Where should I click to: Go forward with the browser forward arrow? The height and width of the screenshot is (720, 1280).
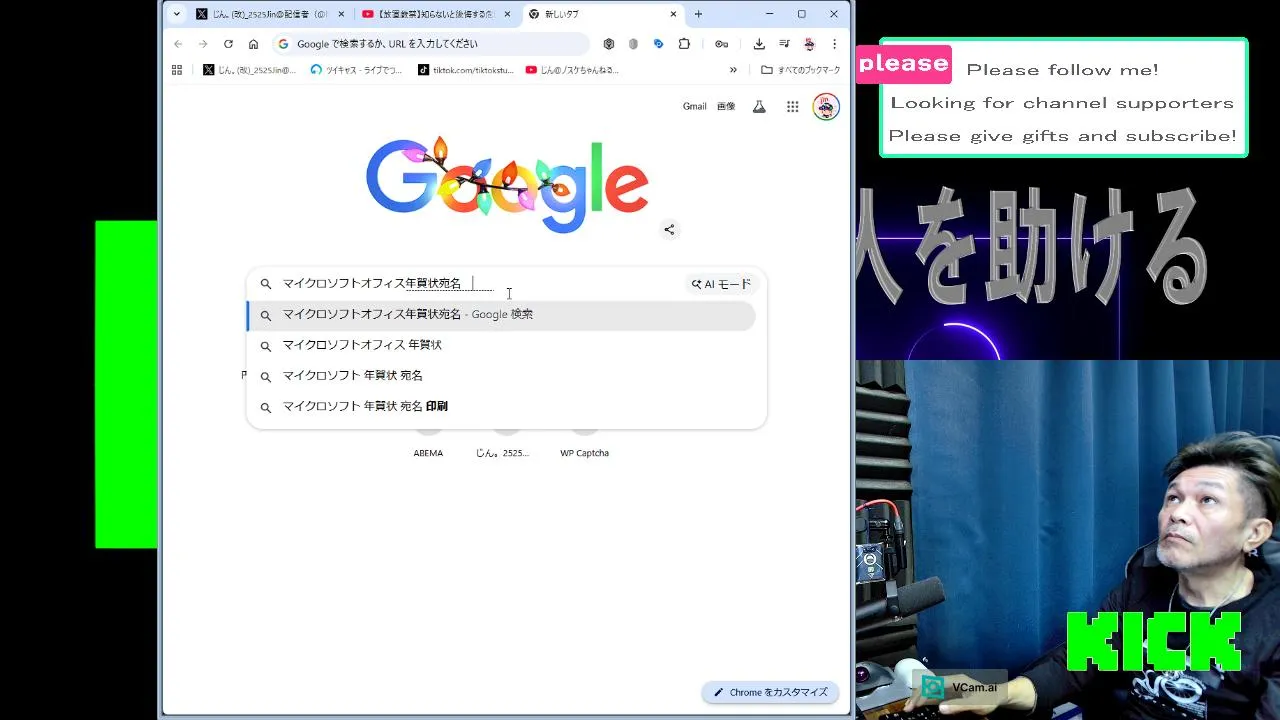point(203,44)
